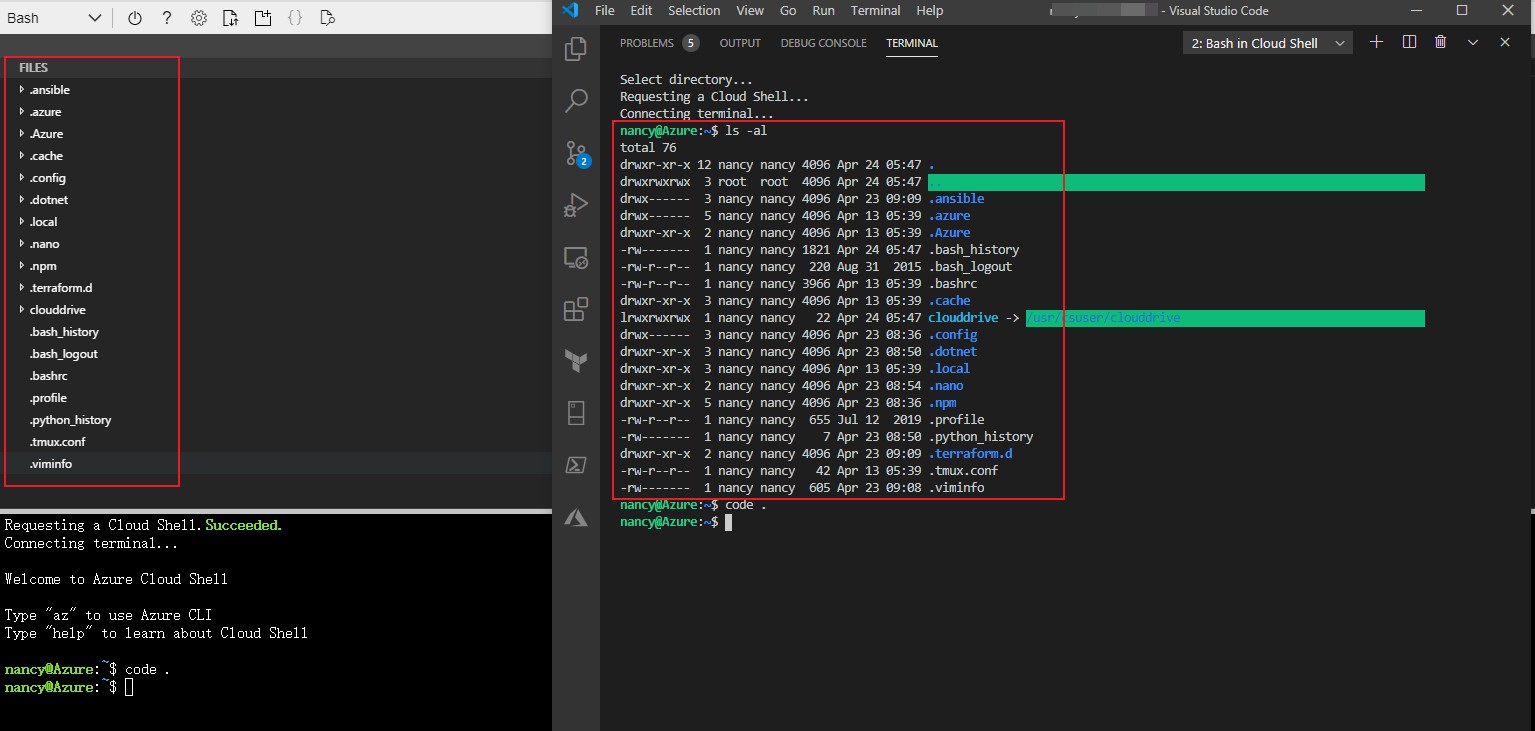The image size is (1535, 731).
Task: Expand the clouddrive folder
Action: click(x=57, y=310)
